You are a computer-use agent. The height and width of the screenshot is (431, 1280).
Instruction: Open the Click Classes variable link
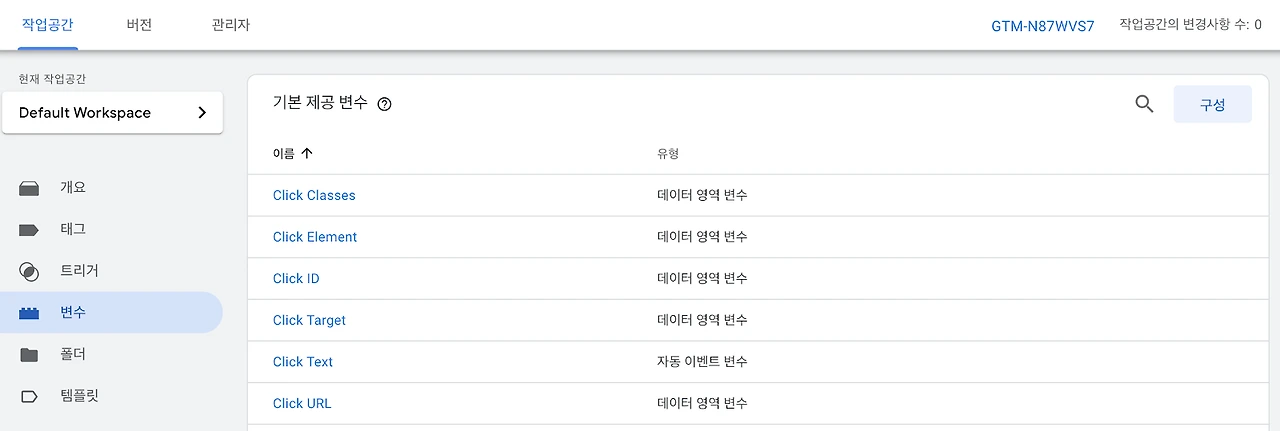click(x=314, y=196)
